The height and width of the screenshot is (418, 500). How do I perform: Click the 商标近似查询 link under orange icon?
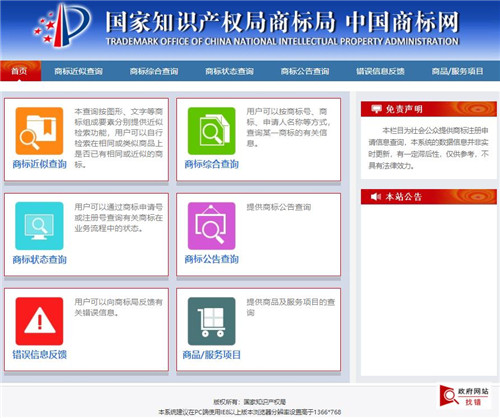click(39, 164)
